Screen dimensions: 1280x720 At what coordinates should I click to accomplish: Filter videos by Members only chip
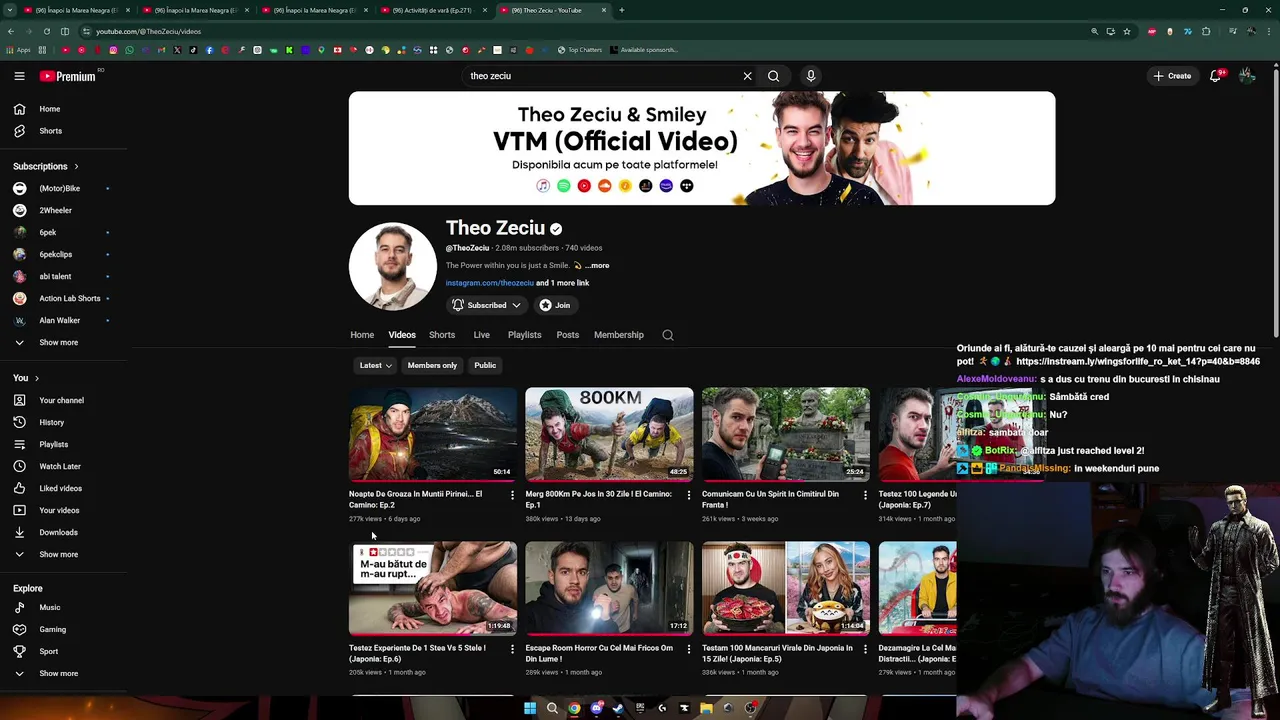click(432, 365)
